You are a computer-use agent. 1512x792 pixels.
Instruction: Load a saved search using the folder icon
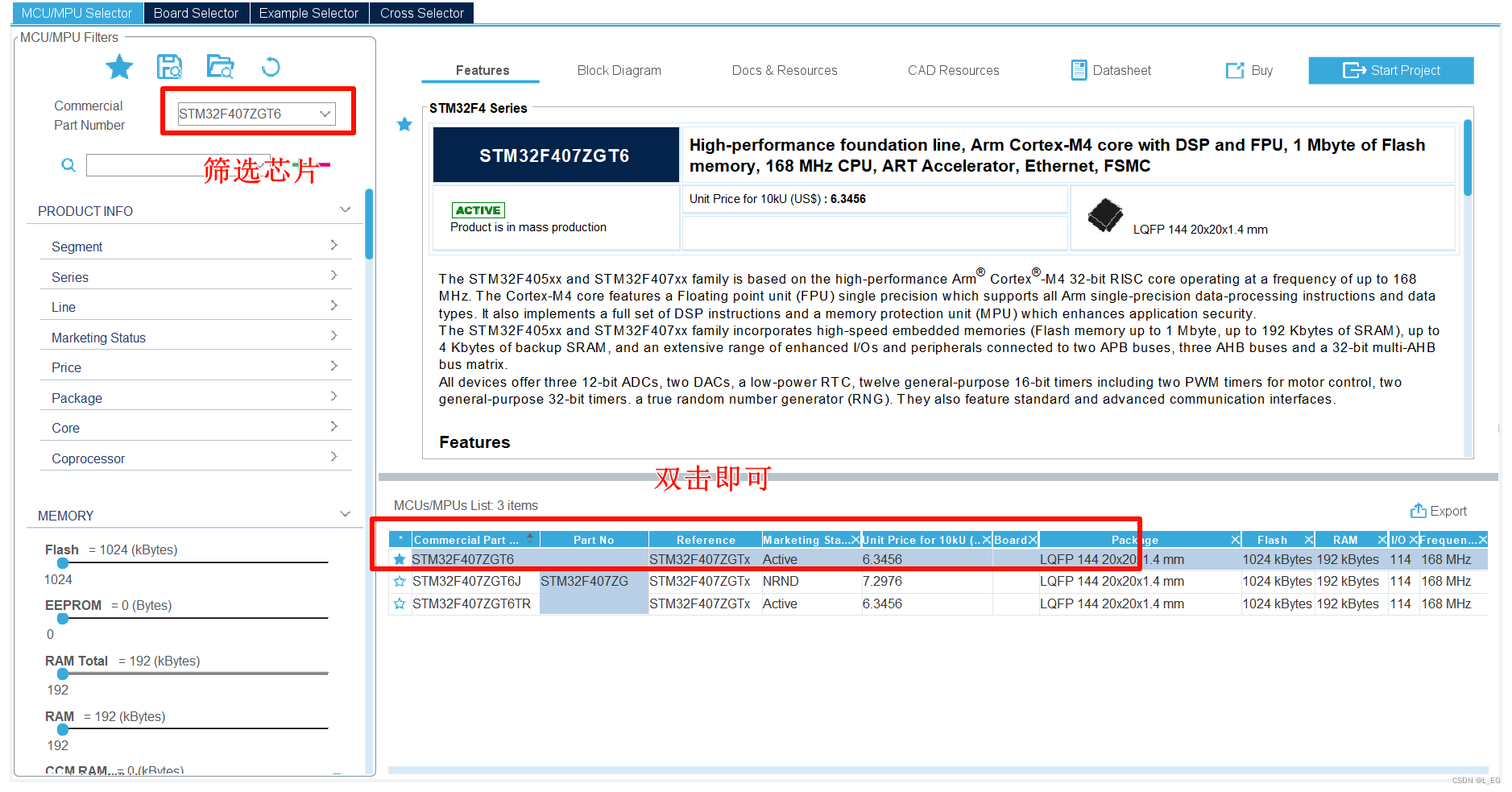tap(220, 67)
